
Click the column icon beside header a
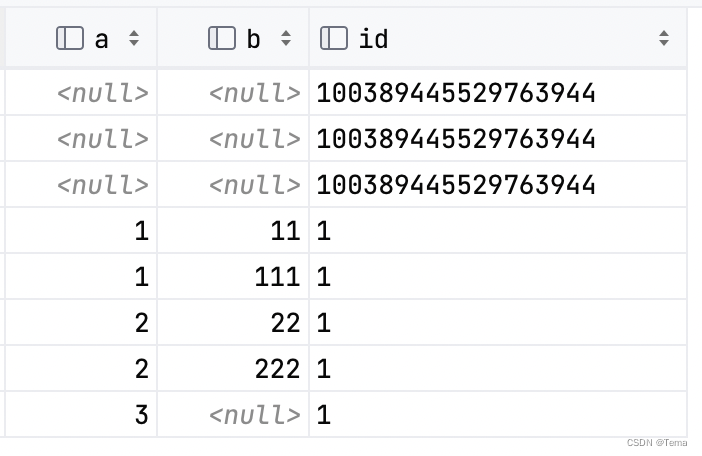70,38
